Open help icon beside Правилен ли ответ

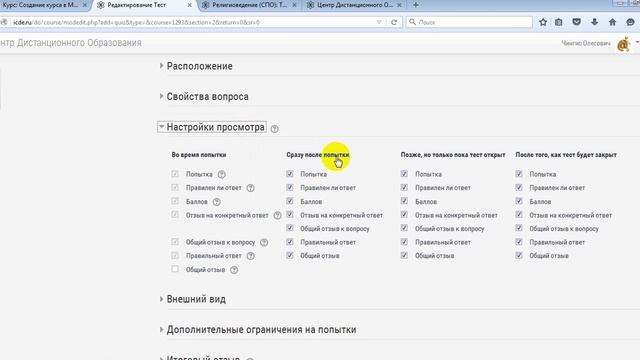251,188
